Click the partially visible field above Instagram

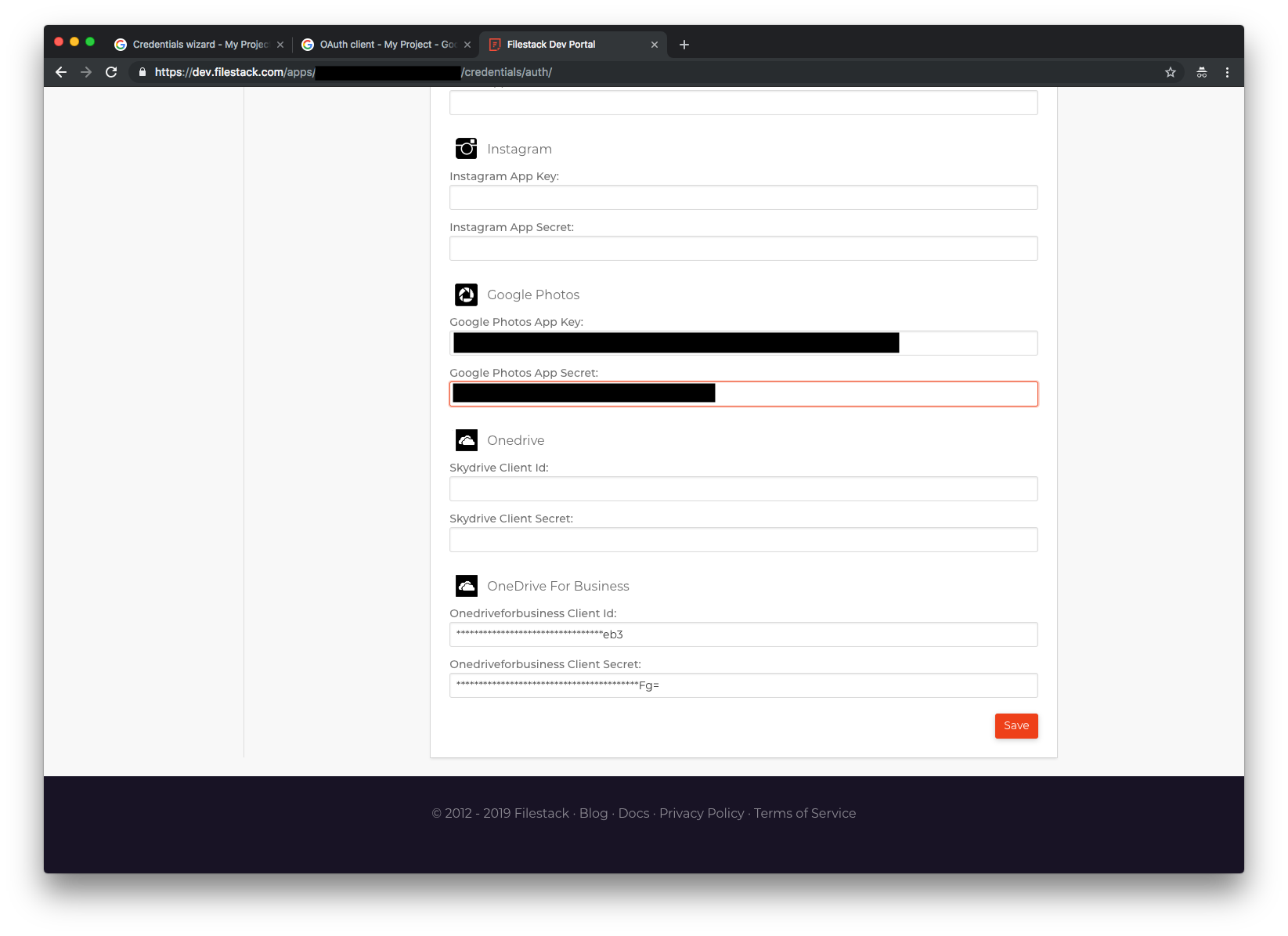point(744,103)
